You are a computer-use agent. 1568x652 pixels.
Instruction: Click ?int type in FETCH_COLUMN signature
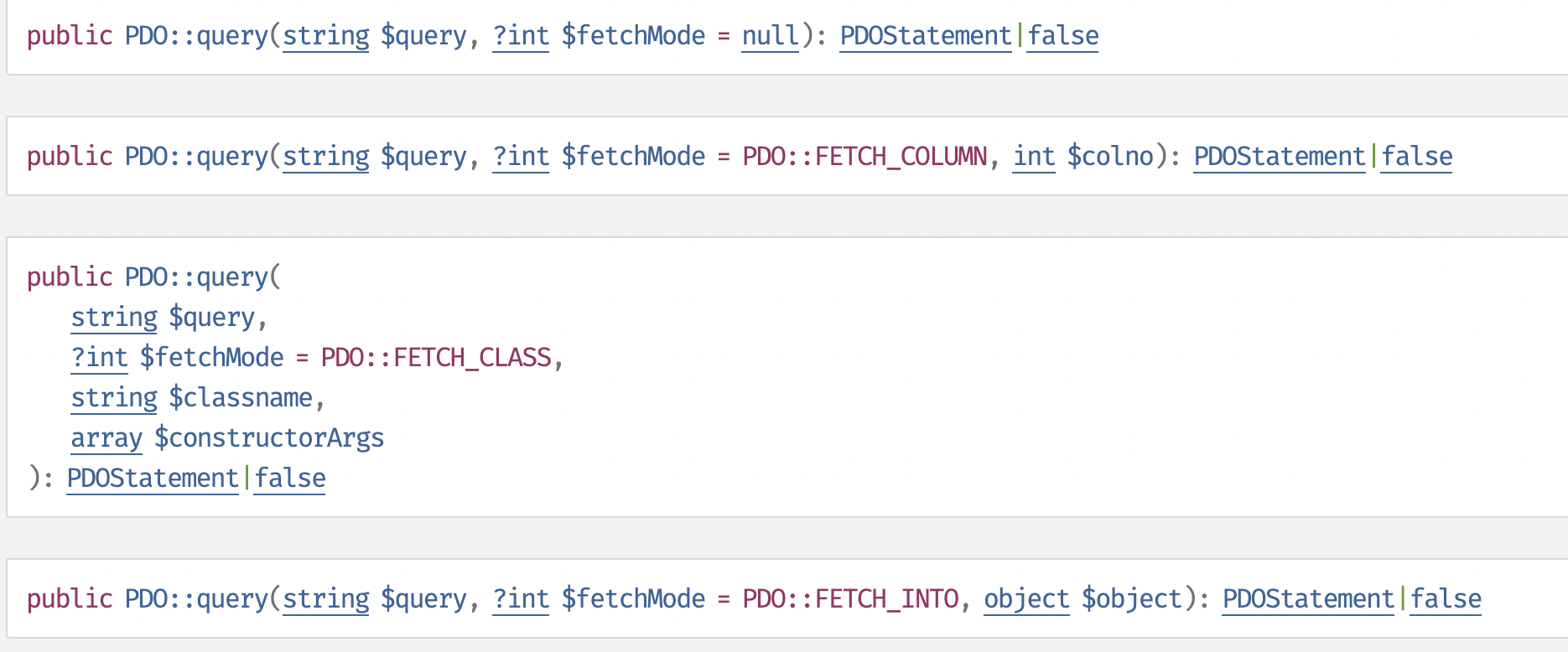click(x=521, y=157)
